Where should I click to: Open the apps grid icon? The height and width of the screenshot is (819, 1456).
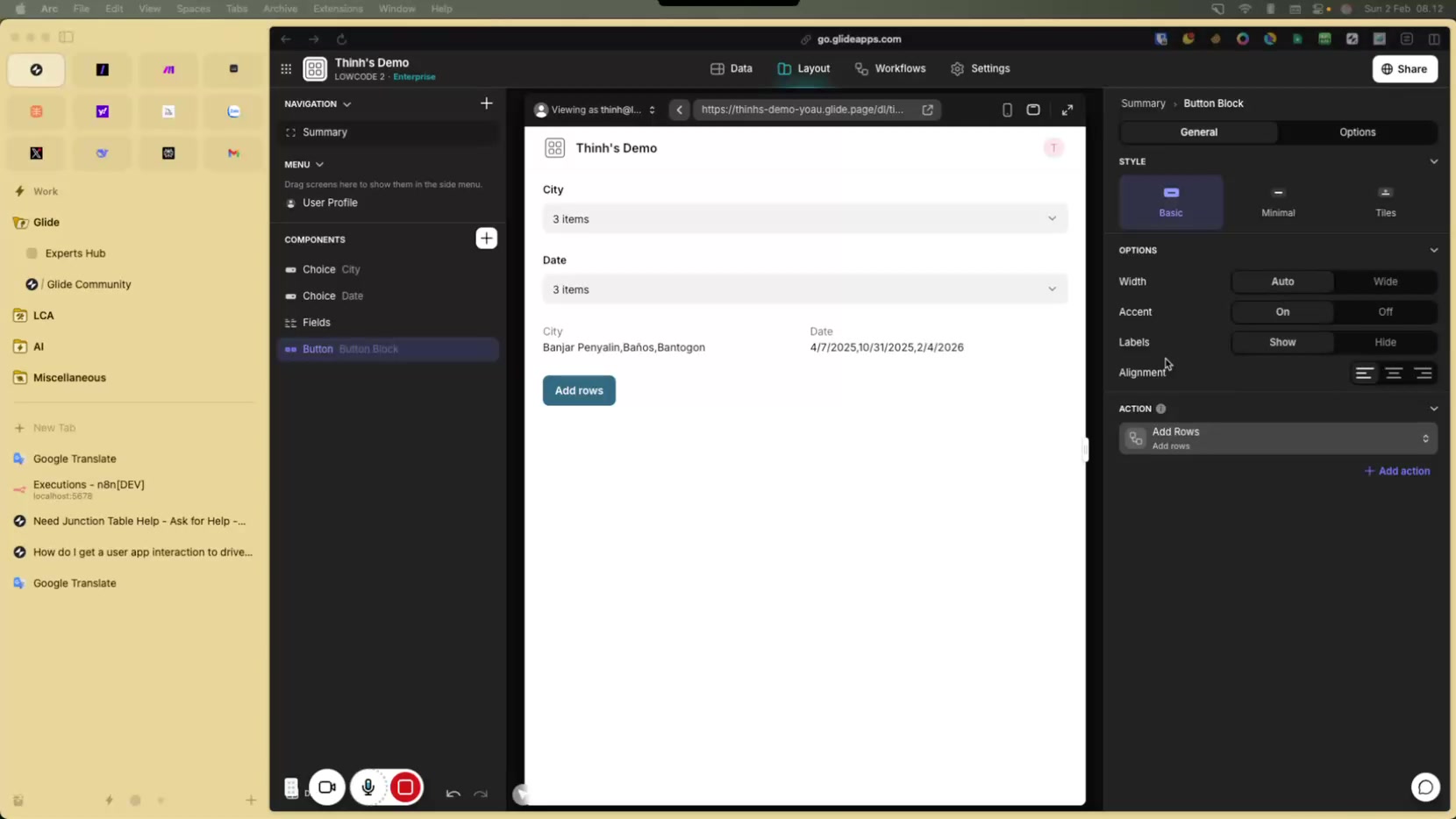[286, 68]
